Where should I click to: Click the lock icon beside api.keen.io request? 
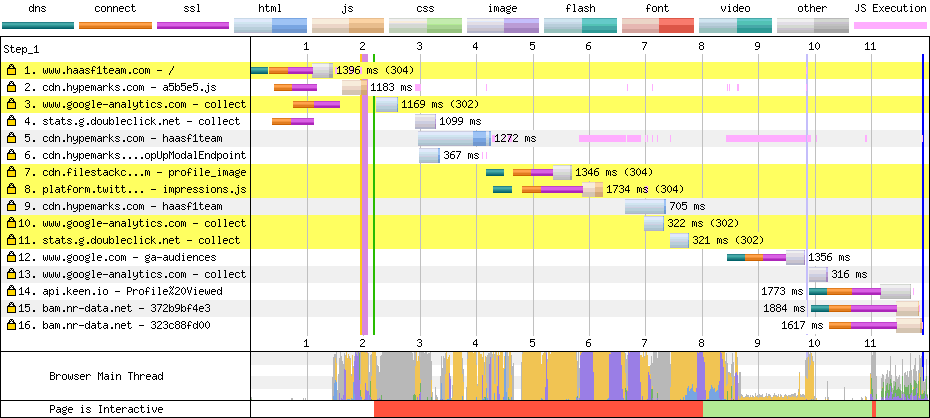point(11,291)
